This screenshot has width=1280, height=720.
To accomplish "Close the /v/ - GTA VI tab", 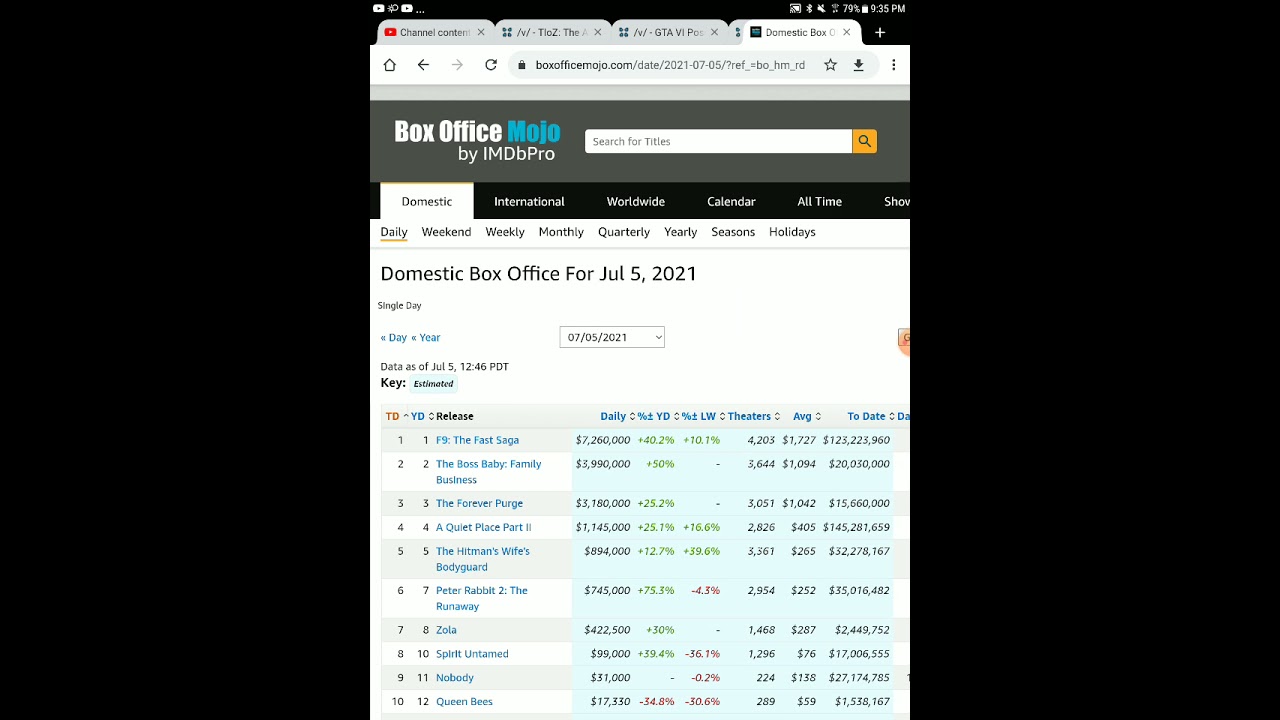I will 714,32.
